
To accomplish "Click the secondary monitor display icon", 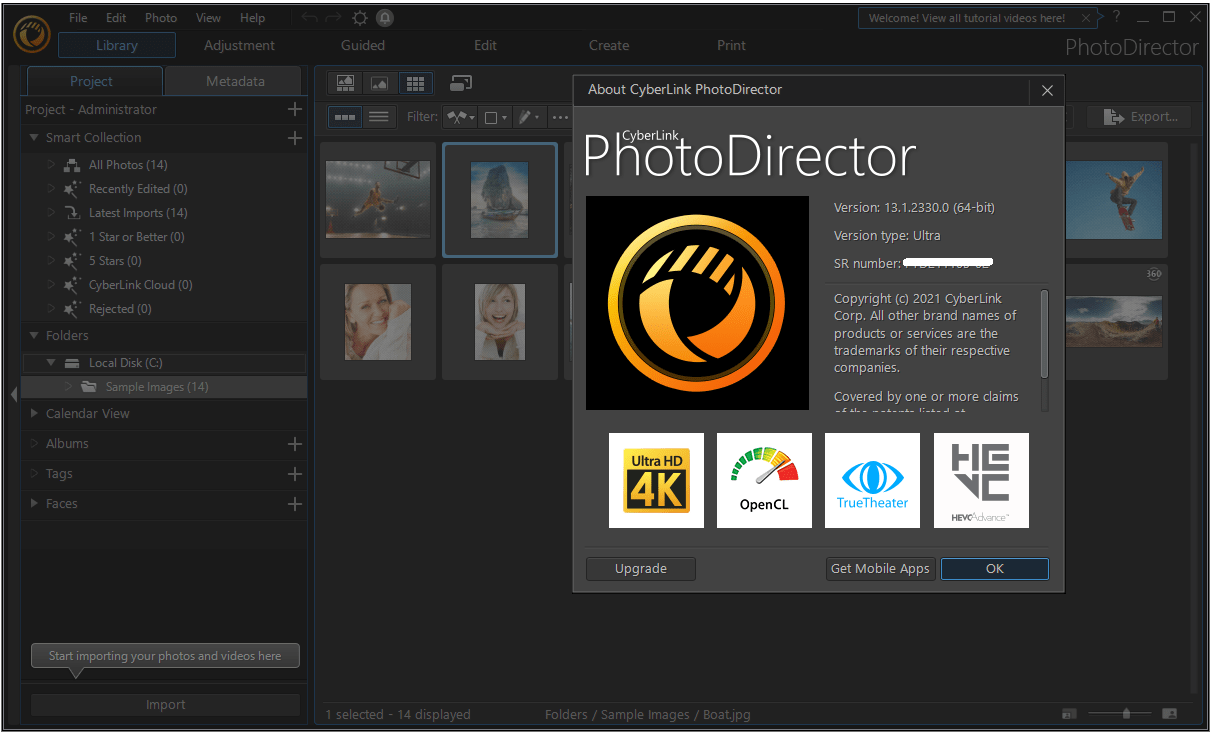I will [x=461, y=83].
